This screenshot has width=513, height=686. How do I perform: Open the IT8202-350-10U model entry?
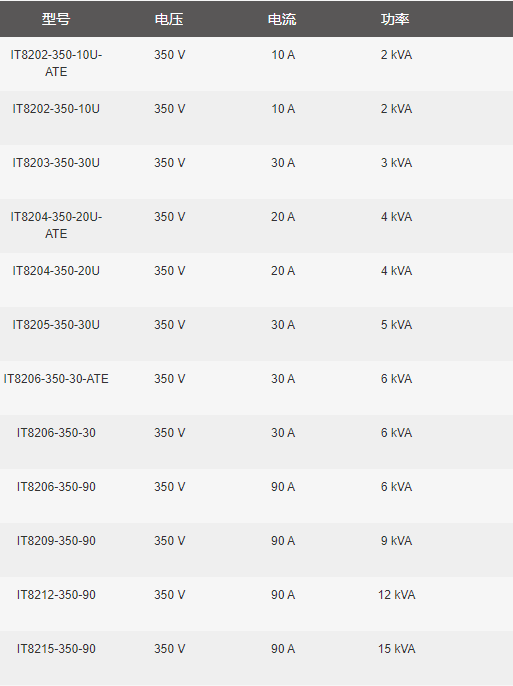pyautogui.click(x=56, y=109)
